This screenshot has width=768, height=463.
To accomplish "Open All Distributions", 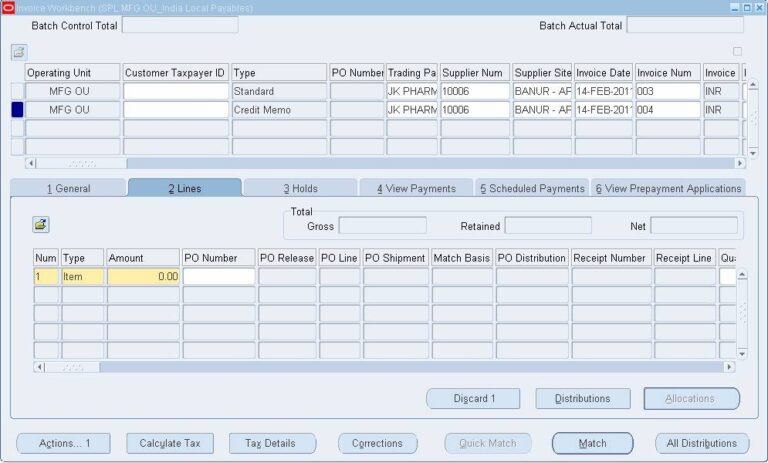I will pyautogui.click(x=702, y=443).
